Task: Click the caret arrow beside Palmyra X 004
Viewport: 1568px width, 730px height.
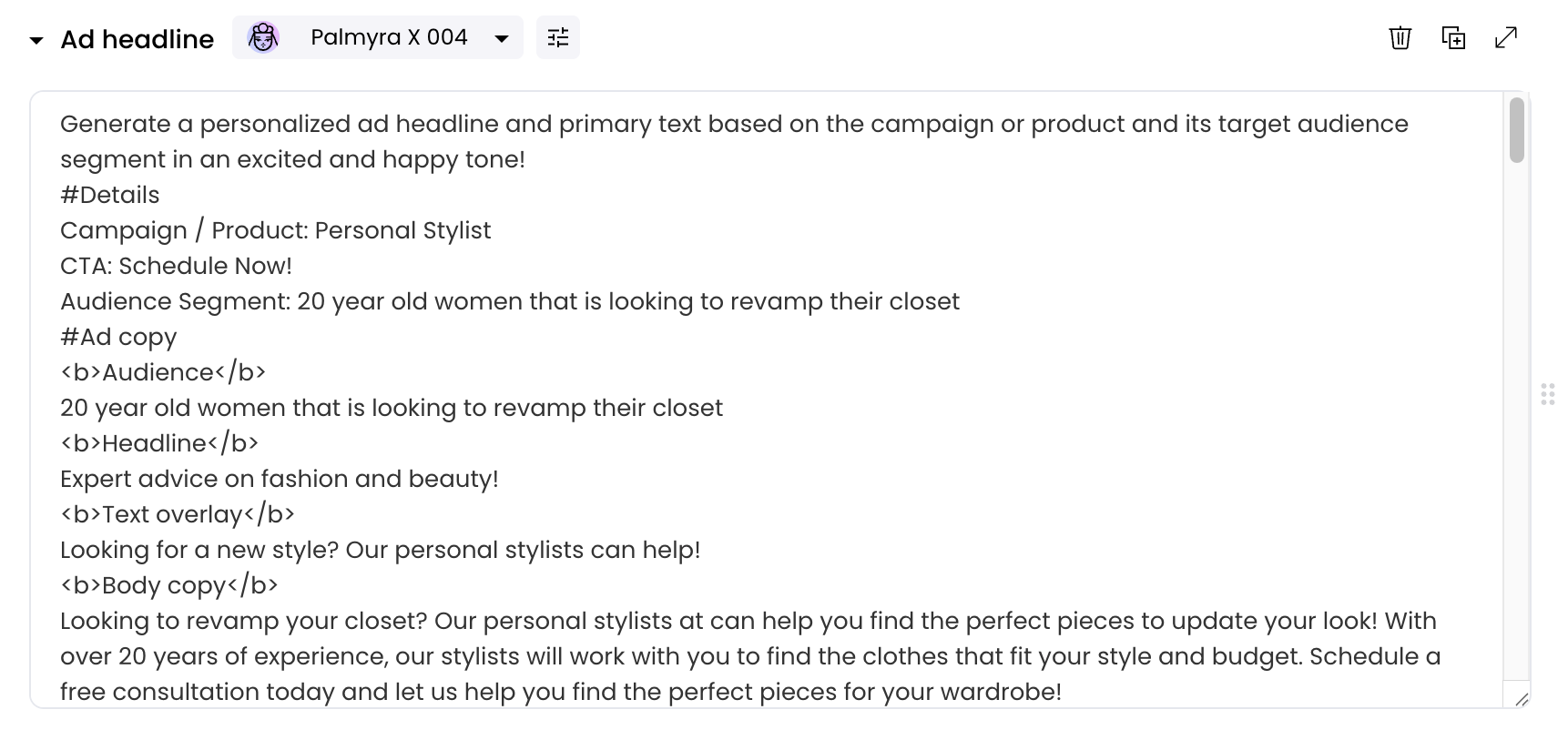Action: click(501, 38)
